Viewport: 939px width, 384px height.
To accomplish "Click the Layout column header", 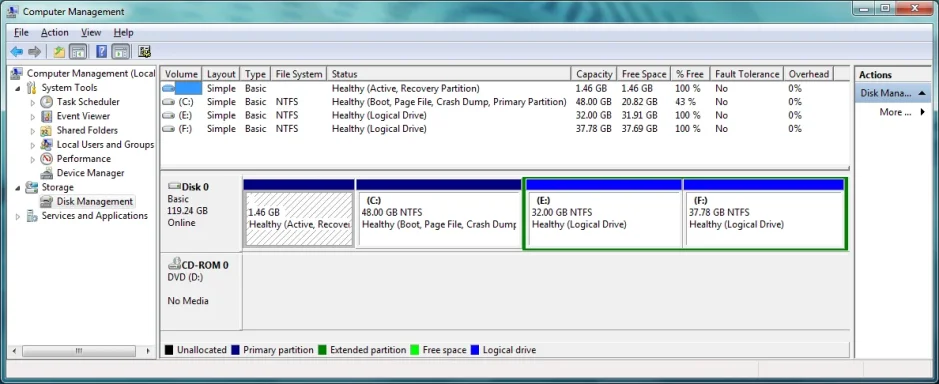I will pos(221,74).
